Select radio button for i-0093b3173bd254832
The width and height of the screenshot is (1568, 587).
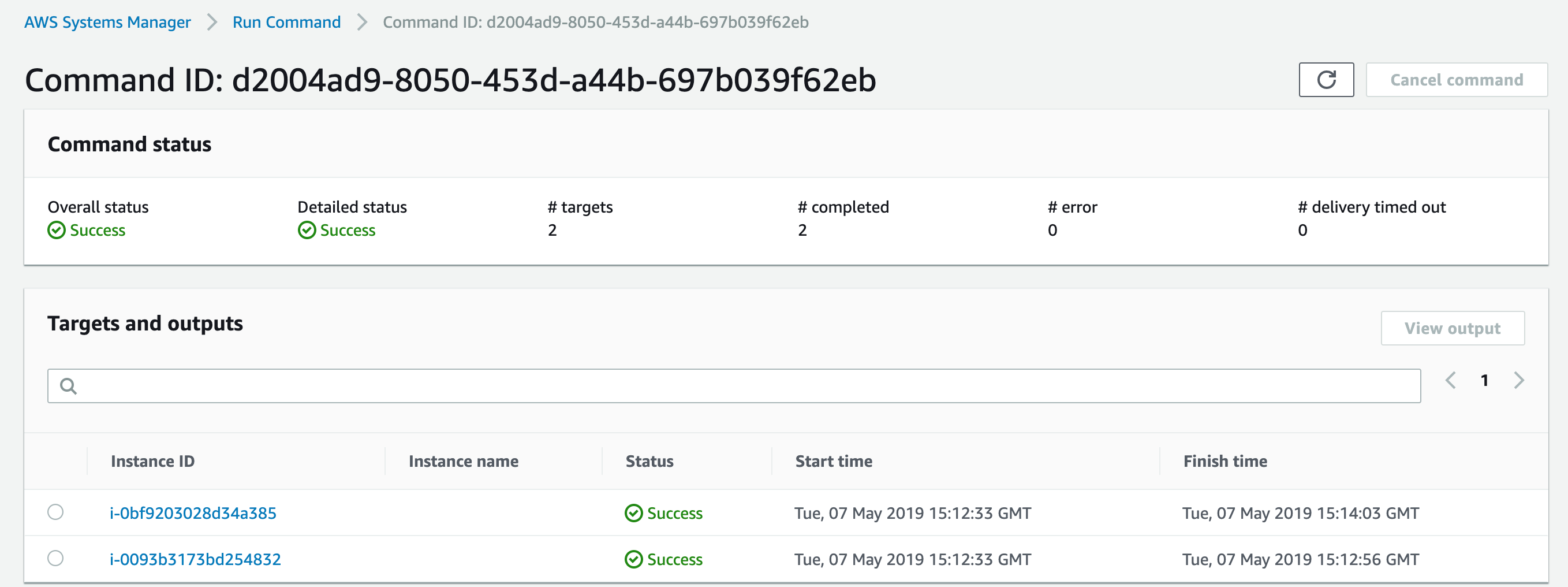[x=55, y=558]
